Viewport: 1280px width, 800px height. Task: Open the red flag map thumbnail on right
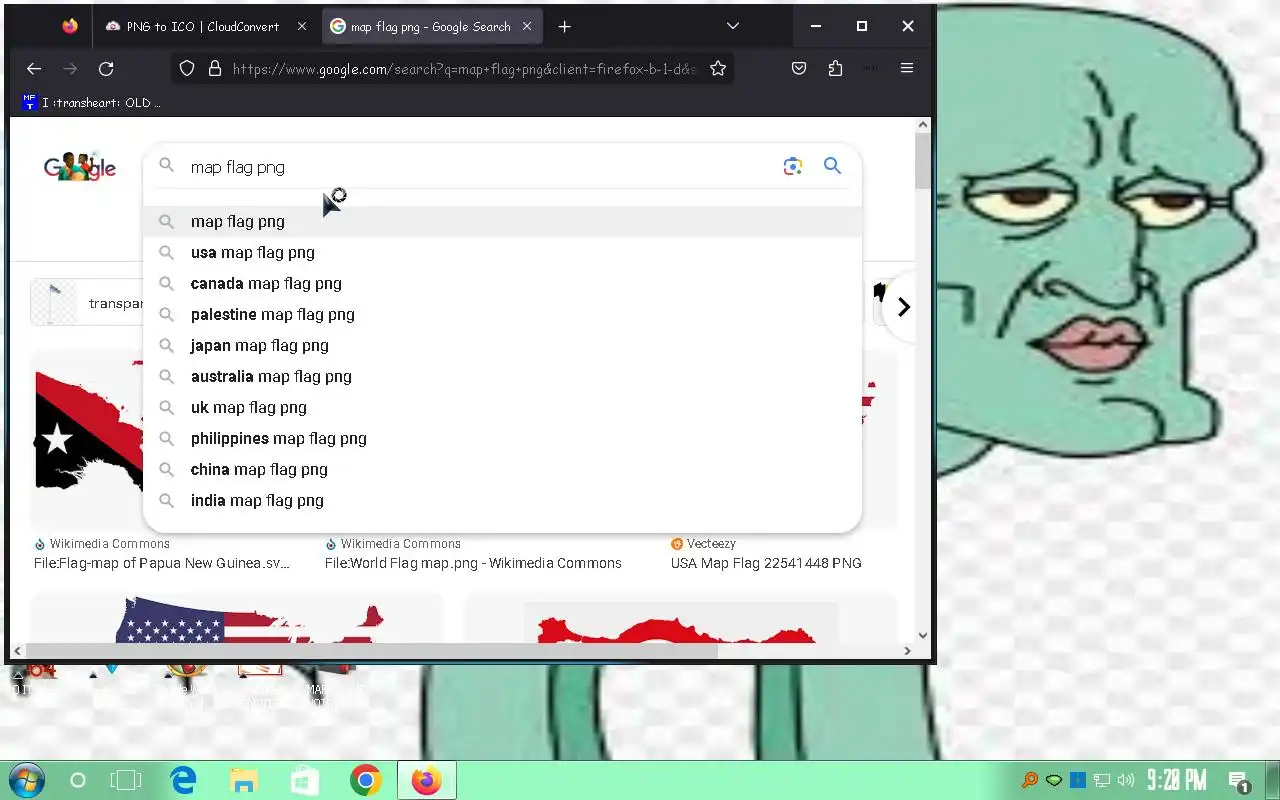coord(681,619)
